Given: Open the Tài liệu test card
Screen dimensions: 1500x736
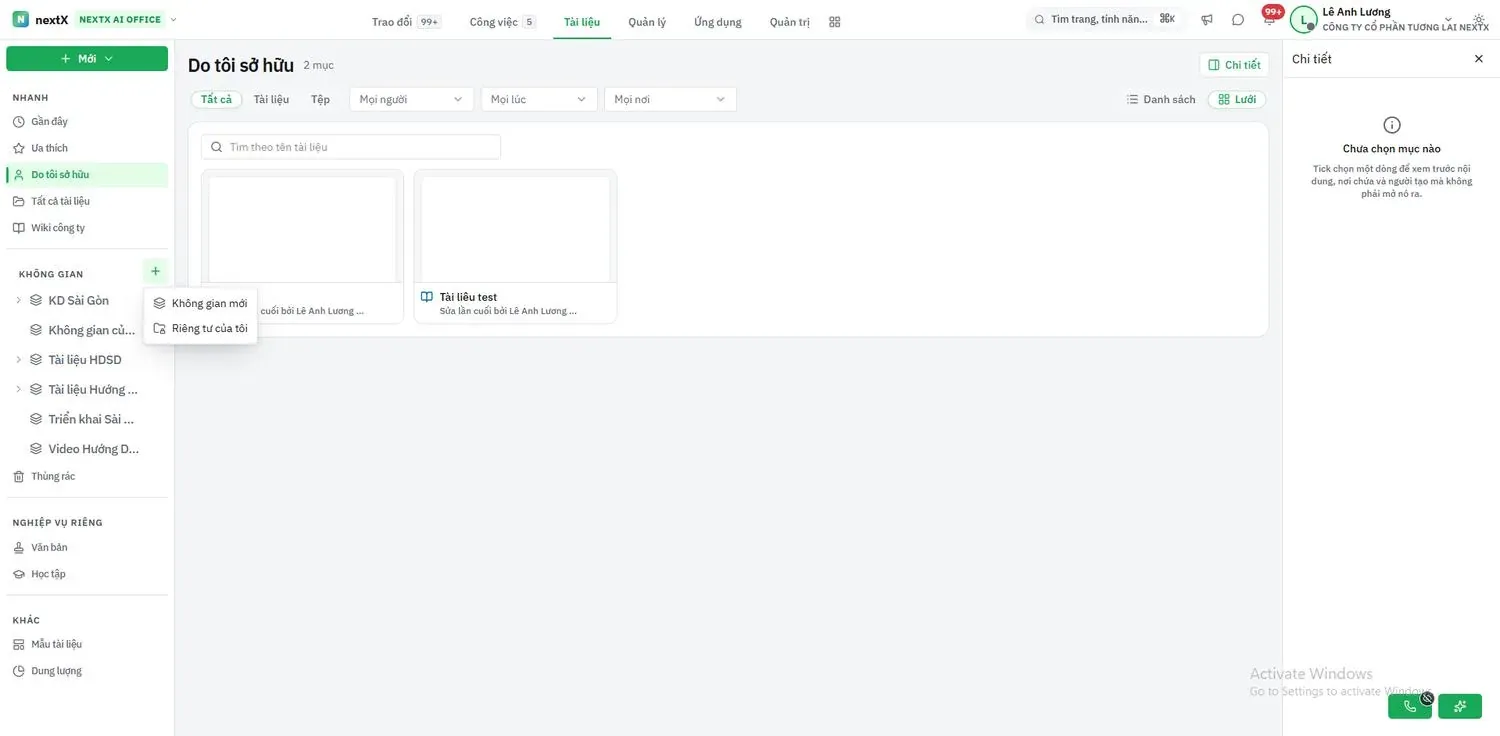Looking at the screenshot, I should 516,246.
